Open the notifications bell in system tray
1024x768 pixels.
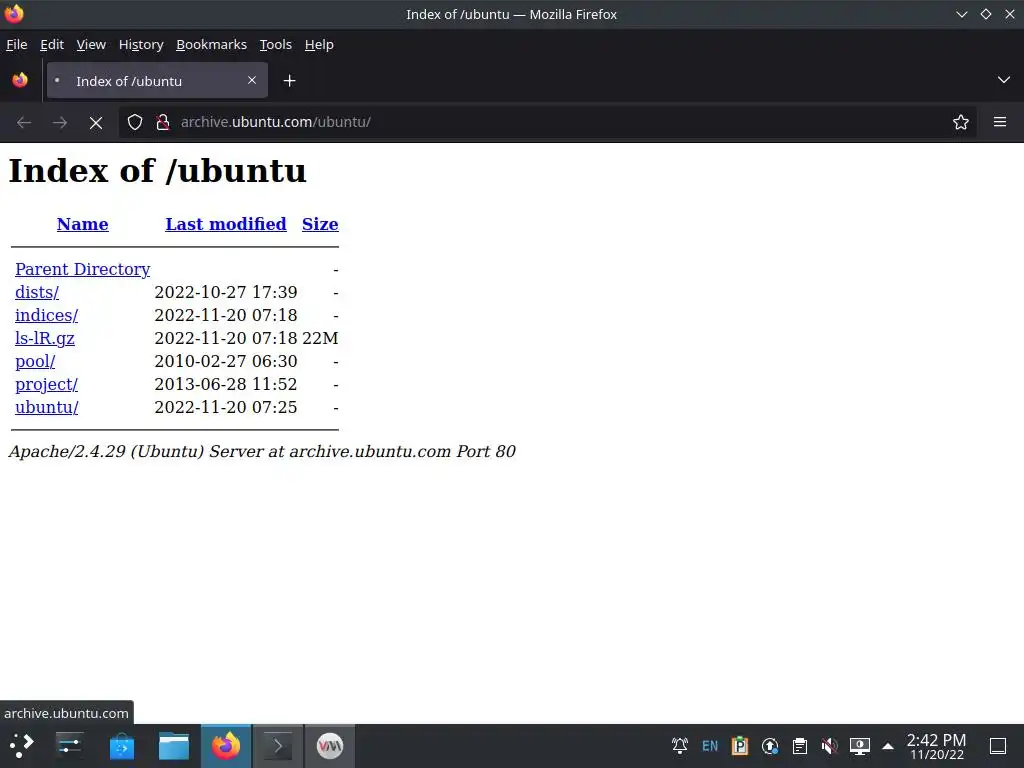coord(680,746)
